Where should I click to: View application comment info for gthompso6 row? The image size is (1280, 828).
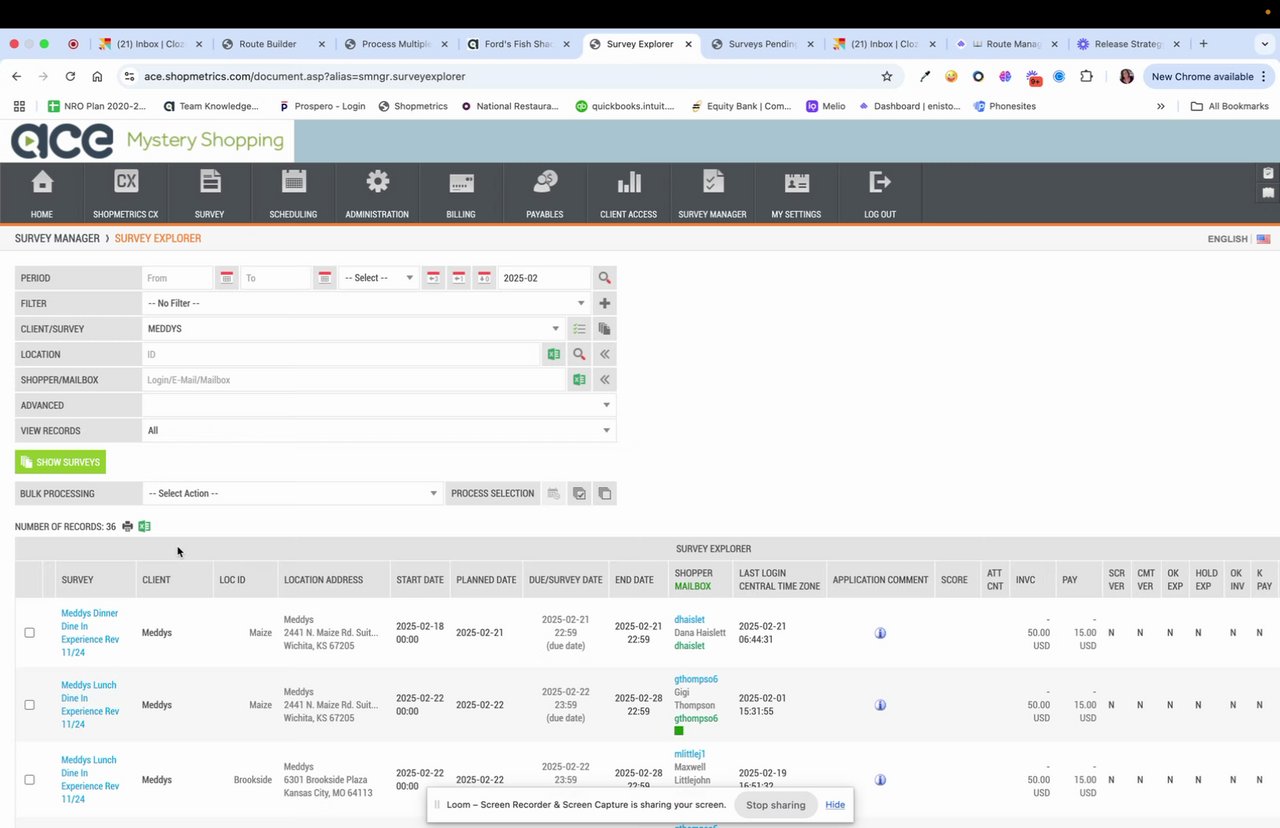coord(880,705)
